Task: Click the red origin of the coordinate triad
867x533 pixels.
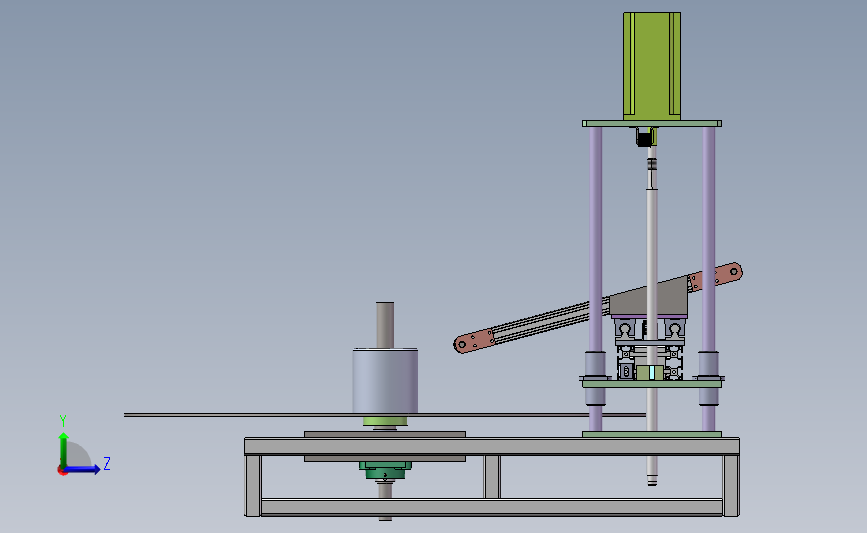Action: point(62,471)
